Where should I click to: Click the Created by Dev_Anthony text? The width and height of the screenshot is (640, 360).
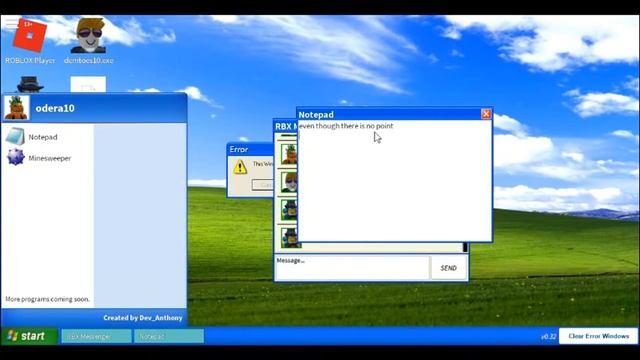[143, 318]
